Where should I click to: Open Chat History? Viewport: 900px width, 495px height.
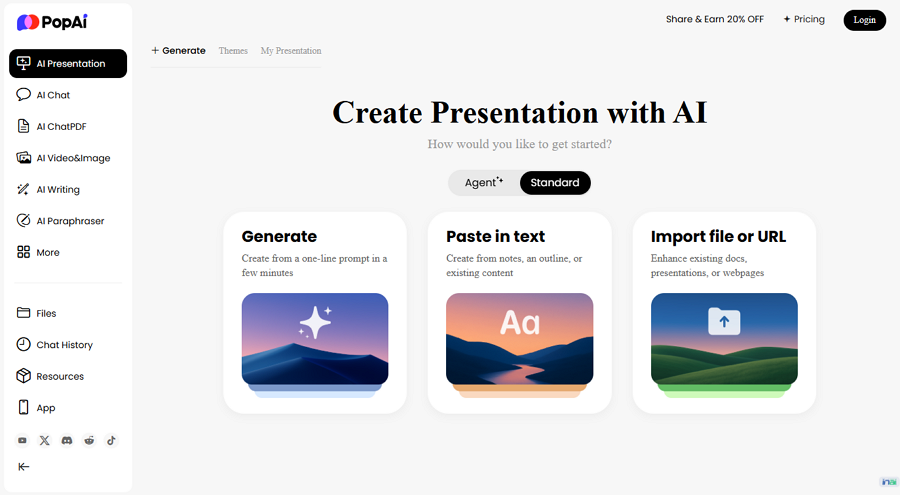[x=64, y=345]
